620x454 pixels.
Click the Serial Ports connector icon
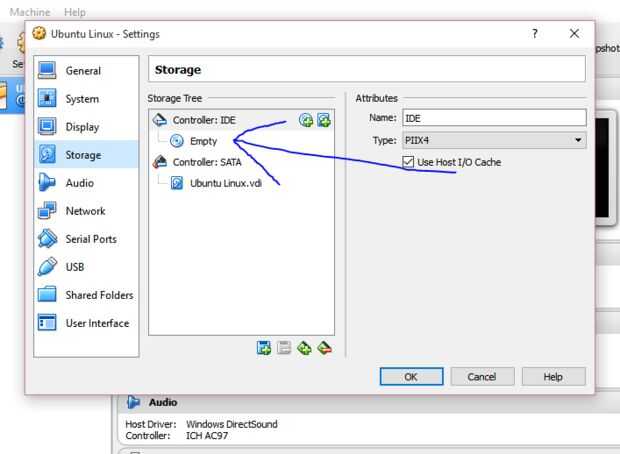click(x=47, y=239)
